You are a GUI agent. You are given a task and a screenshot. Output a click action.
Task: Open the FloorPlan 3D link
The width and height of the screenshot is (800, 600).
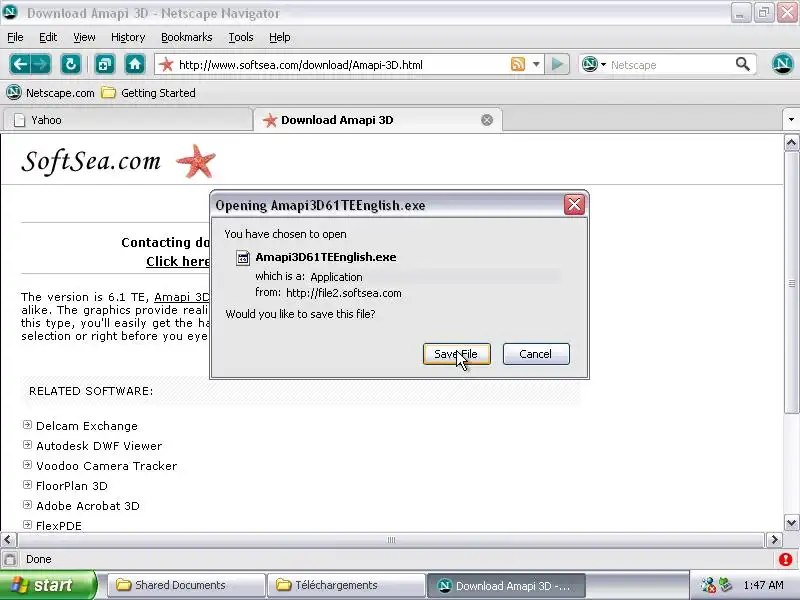coord(72,486)
